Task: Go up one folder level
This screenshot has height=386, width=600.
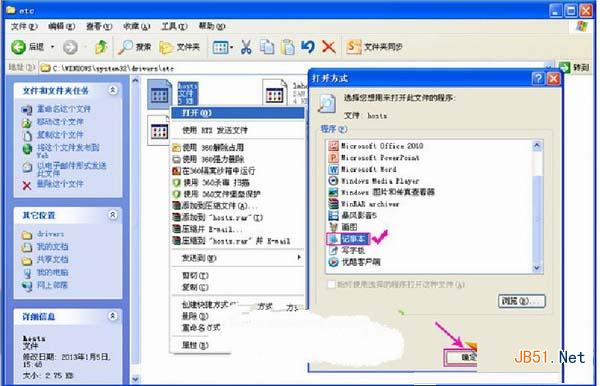Action: coord(101,47)
